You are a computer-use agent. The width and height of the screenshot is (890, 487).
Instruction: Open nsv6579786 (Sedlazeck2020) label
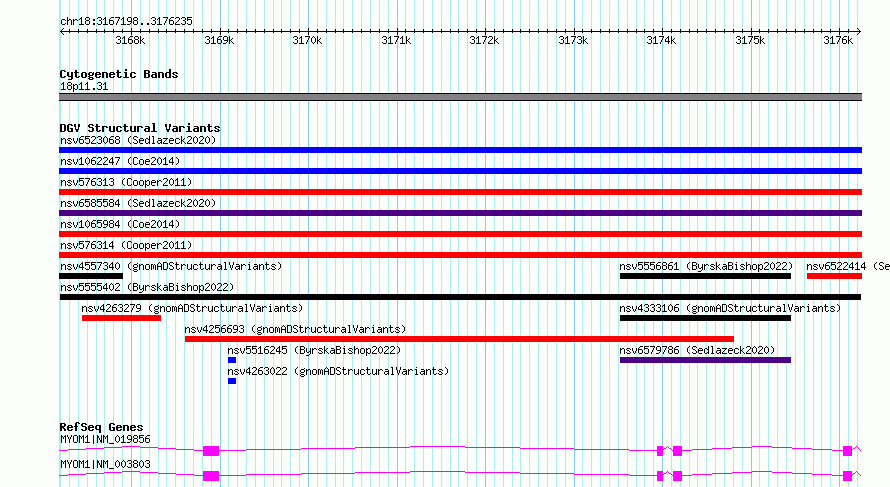click(697, 350)
